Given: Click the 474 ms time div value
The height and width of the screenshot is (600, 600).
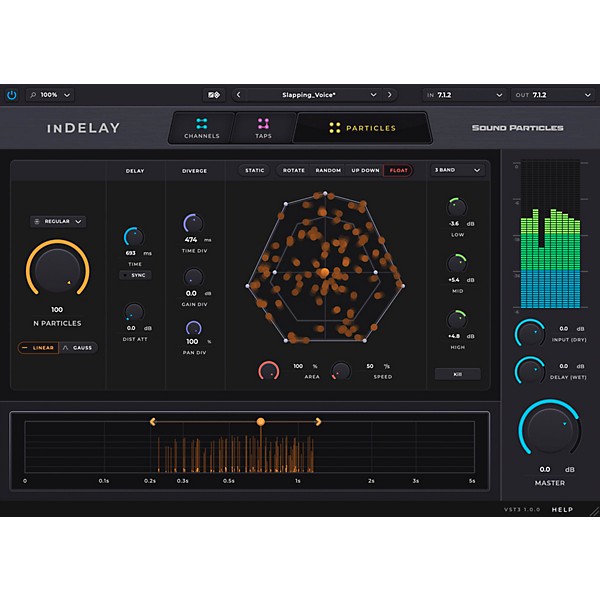Looking at the screenshot, I should 191,240.
